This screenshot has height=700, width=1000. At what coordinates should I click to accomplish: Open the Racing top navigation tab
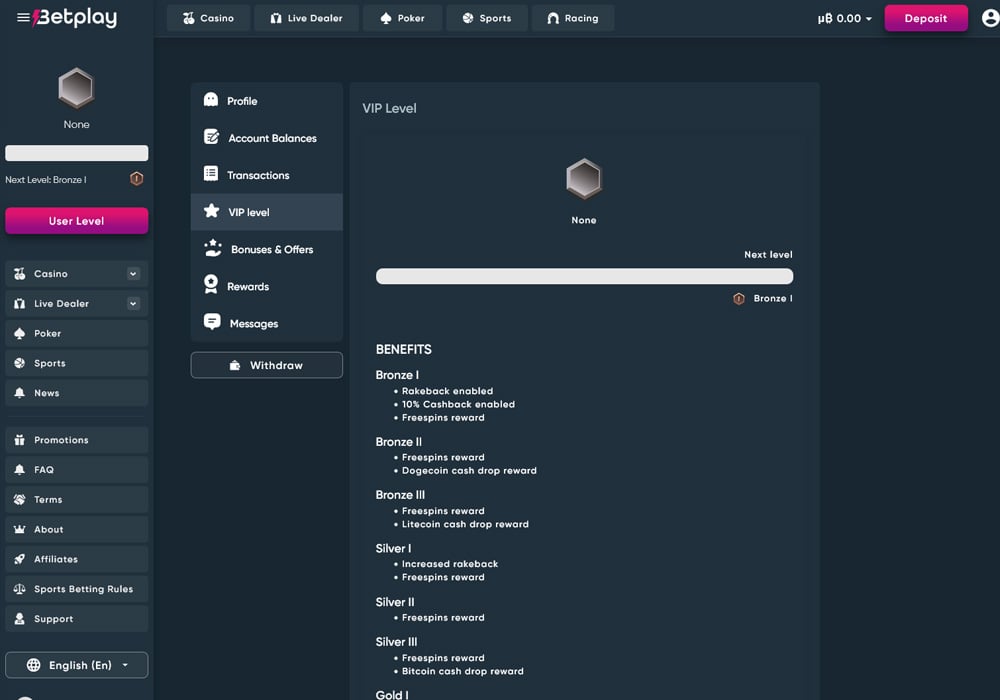tap(572, 18)
